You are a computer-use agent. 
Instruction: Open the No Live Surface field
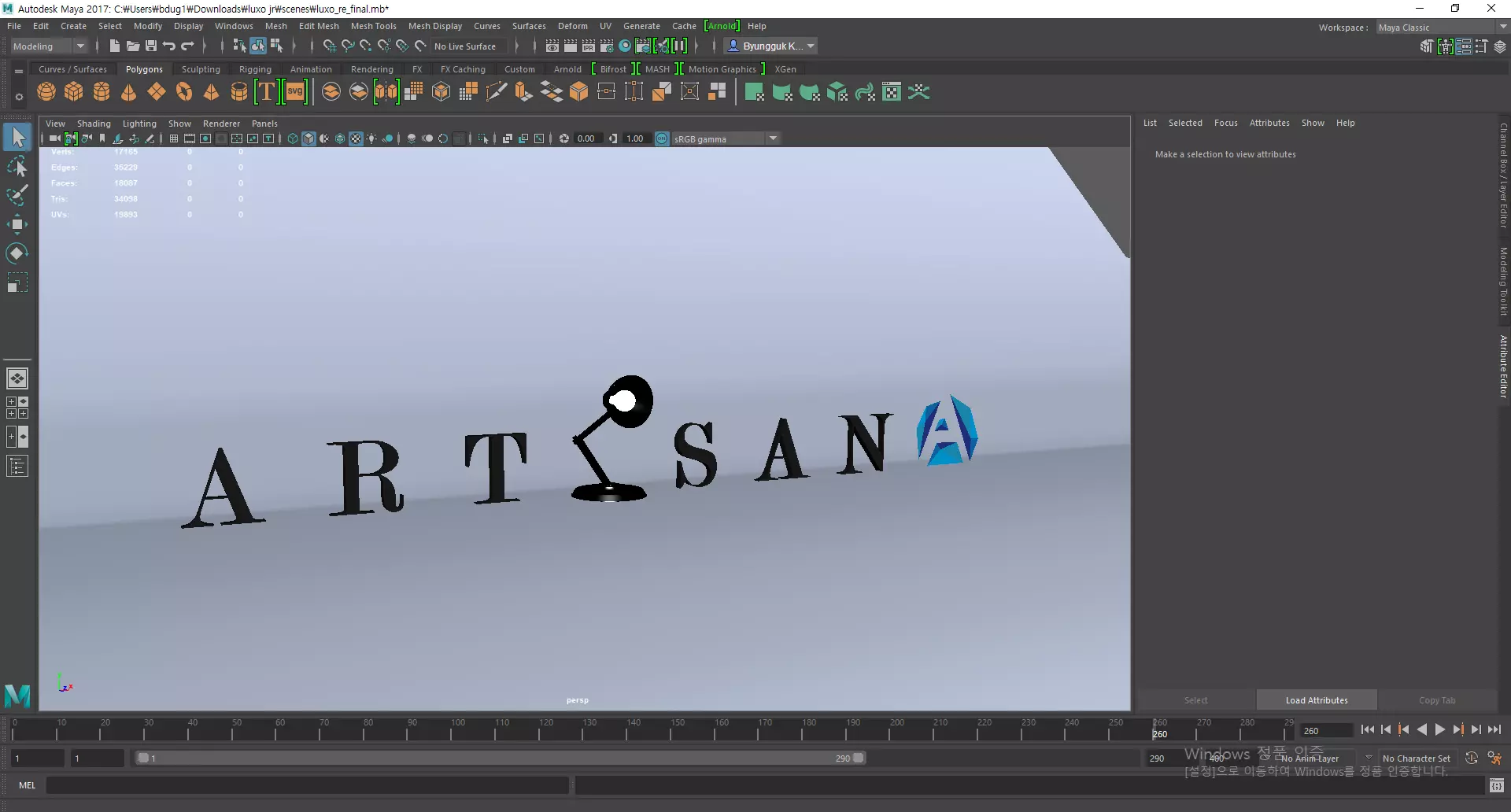[469, 46]
